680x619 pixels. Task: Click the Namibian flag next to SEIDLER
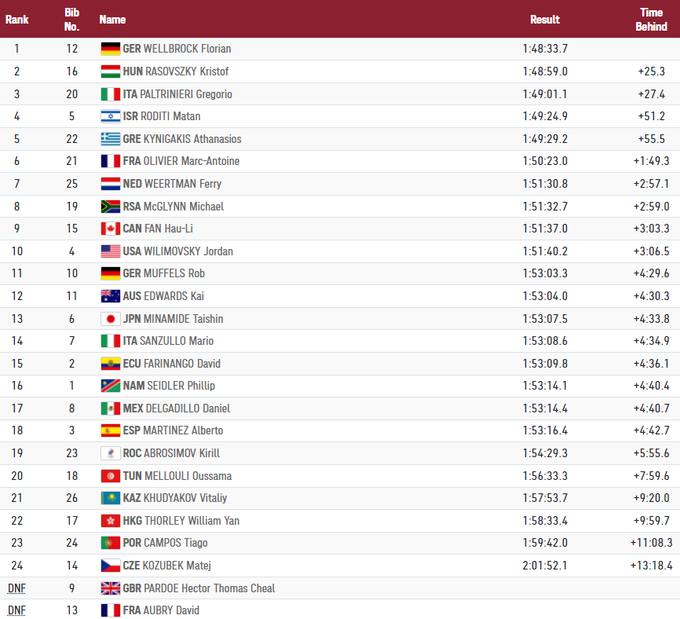pyautogui.click(x=110, y=386)
